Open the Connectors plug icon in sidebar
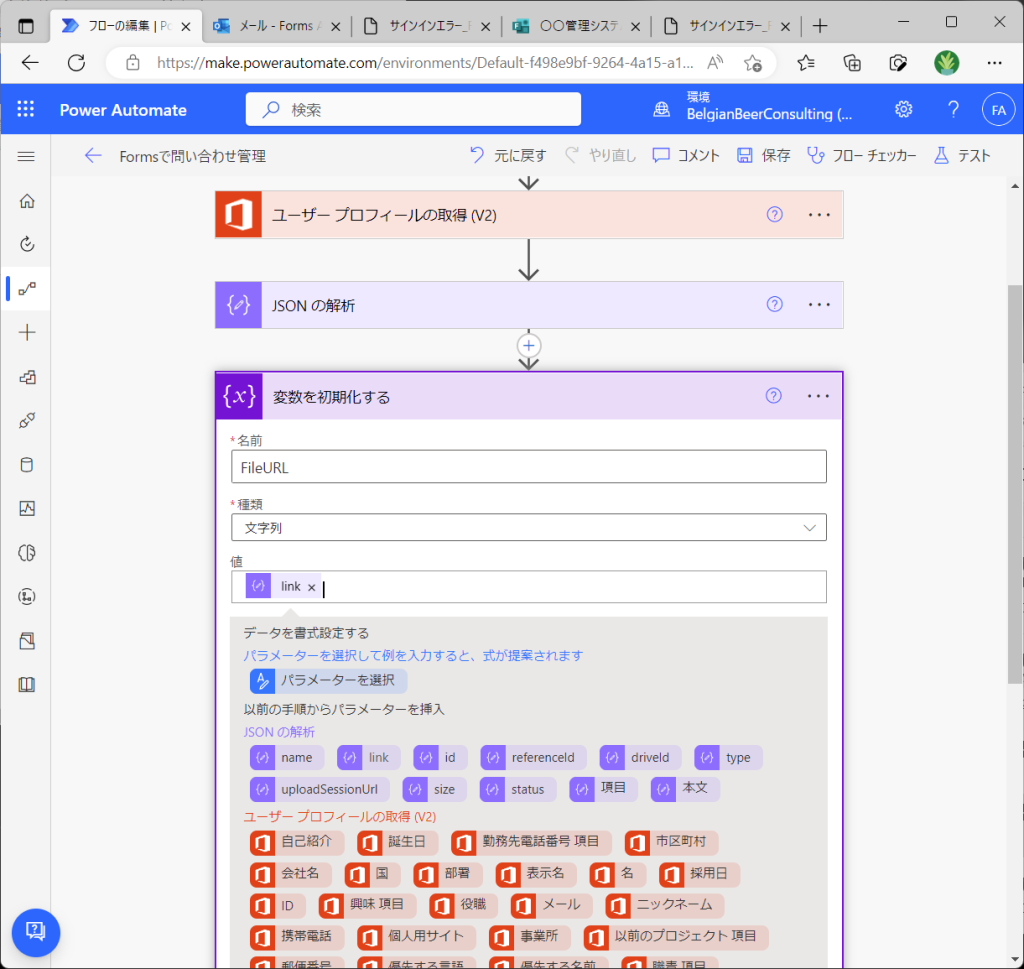The image size is (1024, 969). [x=27, y=421]
